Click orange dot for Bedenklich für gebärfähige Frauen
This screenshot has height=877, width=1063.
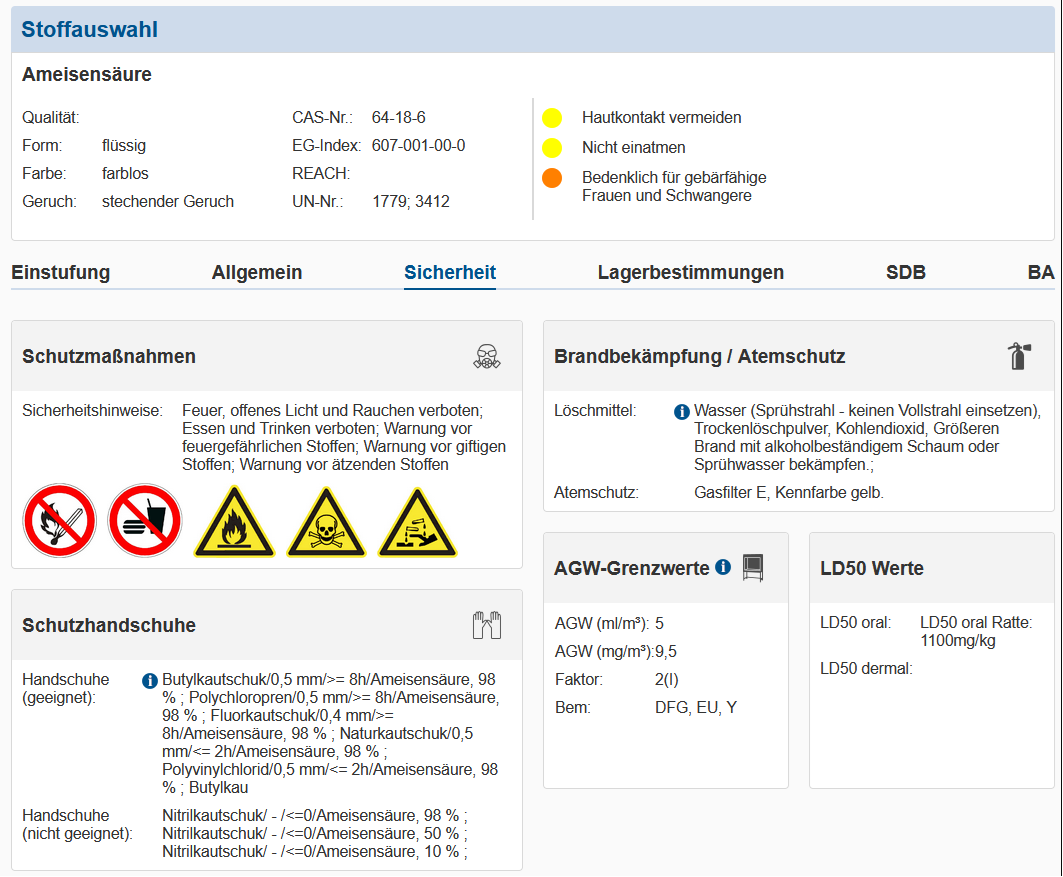[552, 178]
